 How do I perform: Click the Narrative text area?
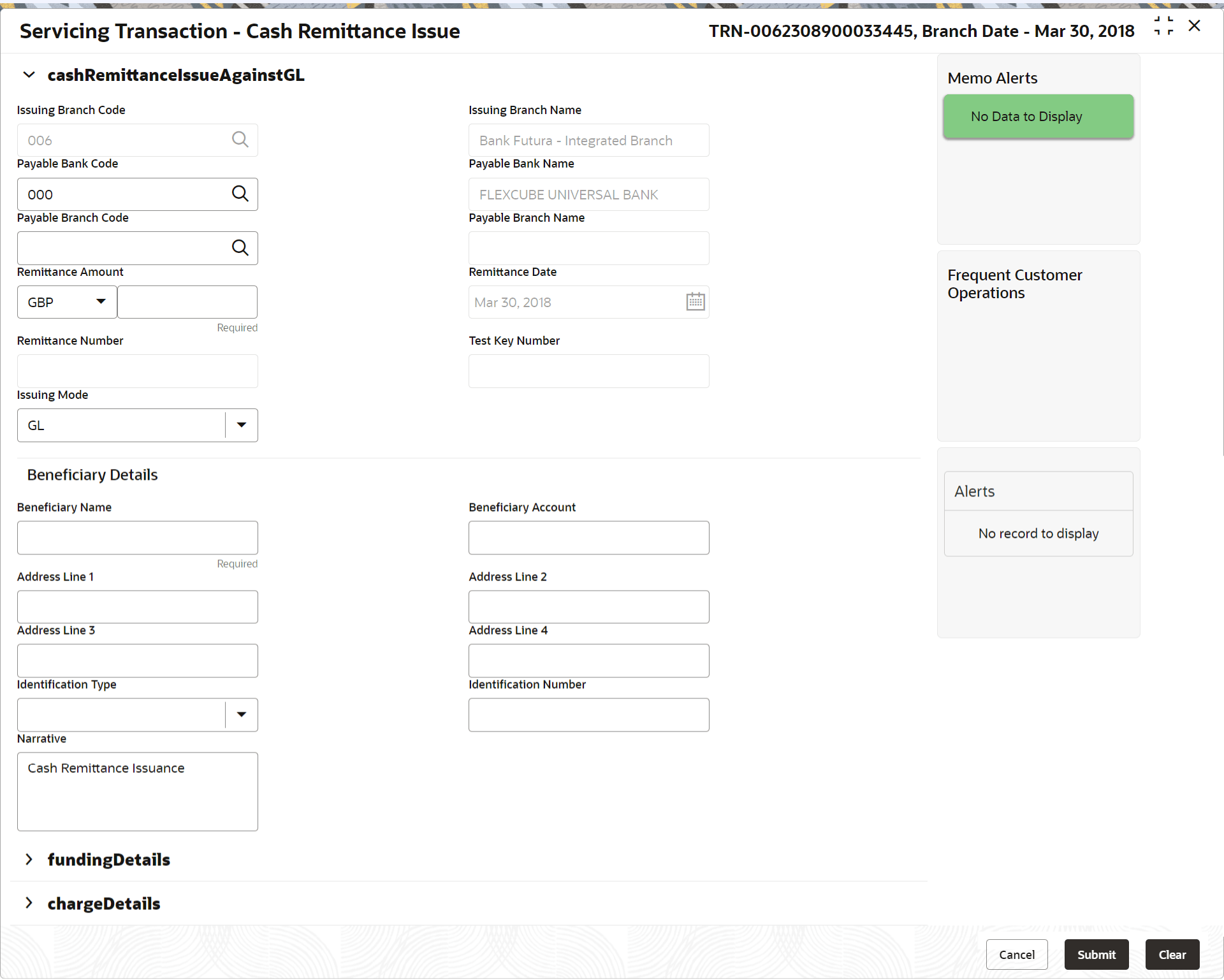pyautogui.click(x=137, y=792)
